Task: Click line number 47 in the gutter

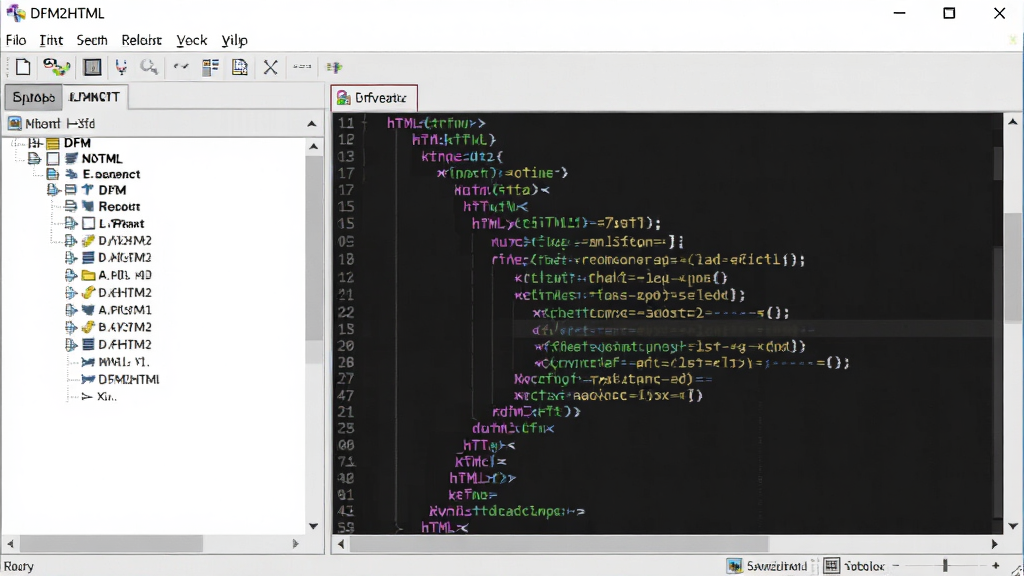Action: (x=346, y=395)
